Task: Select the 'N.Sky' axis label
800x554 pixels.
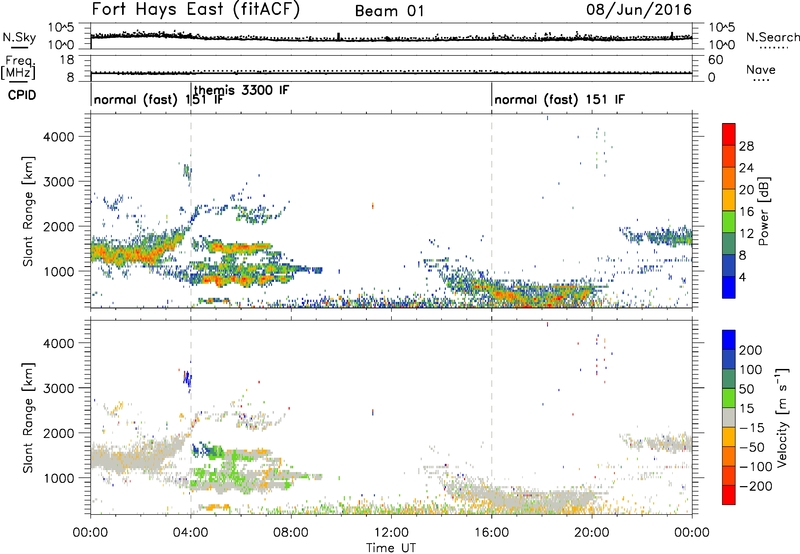Action: tap(19, 37)
